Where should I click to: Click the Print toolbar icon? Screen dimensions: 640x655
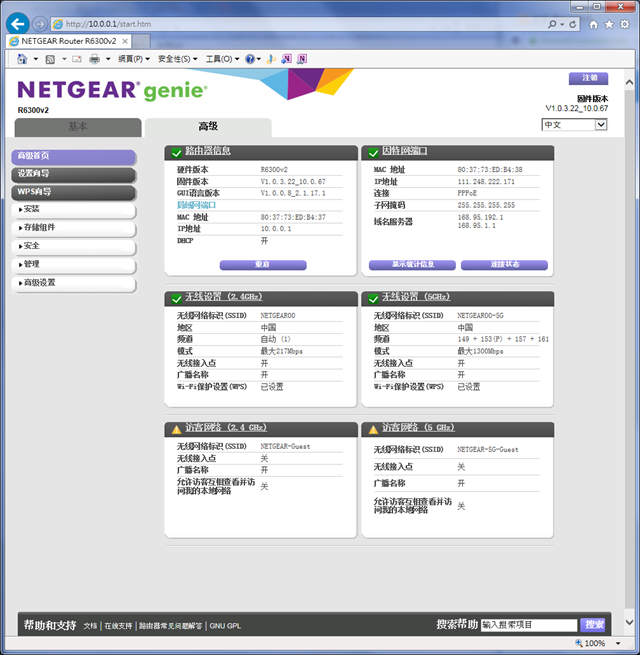pos(95,59)
